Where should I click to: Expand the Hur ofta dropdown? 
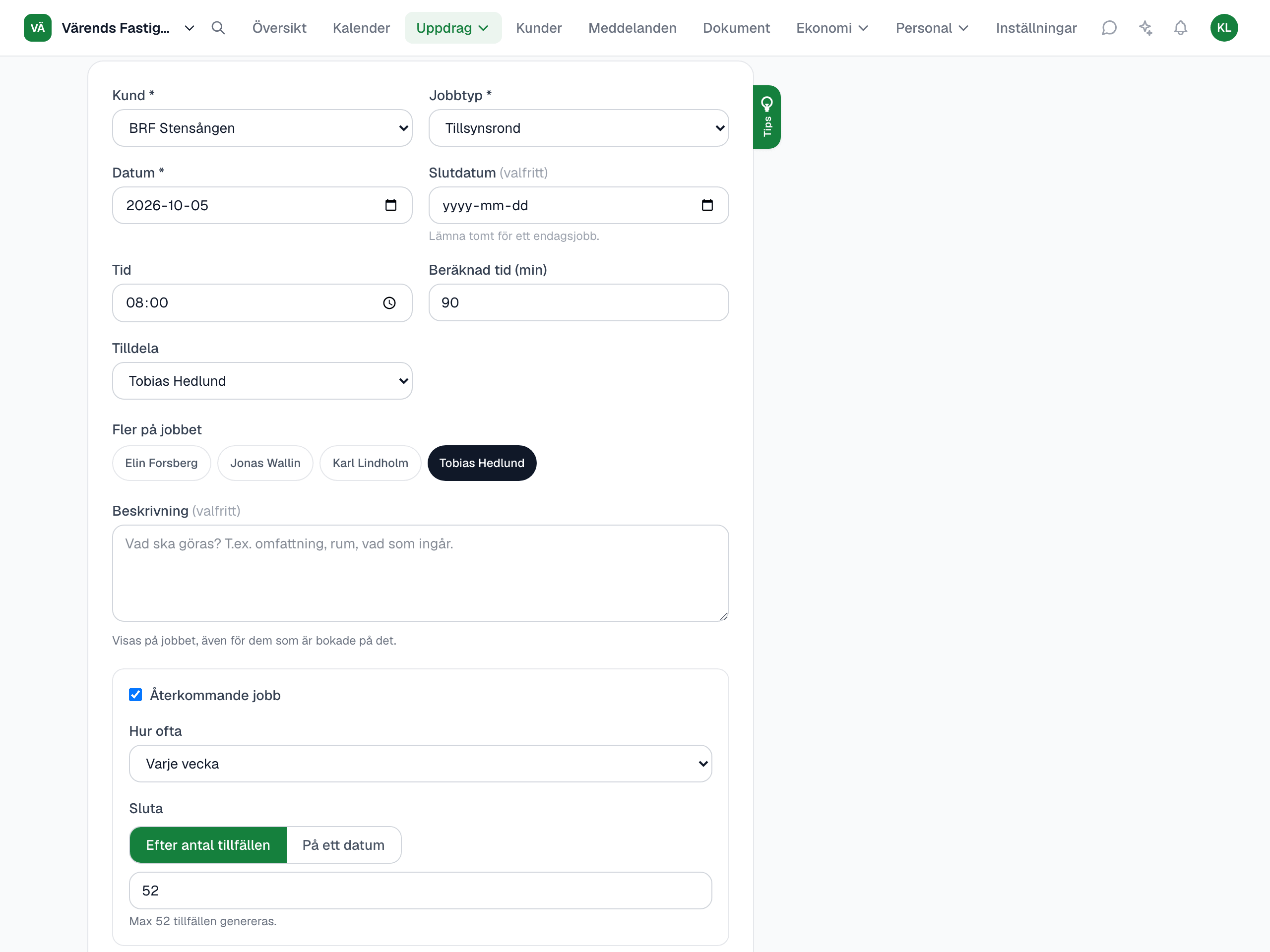pos(420,763)
